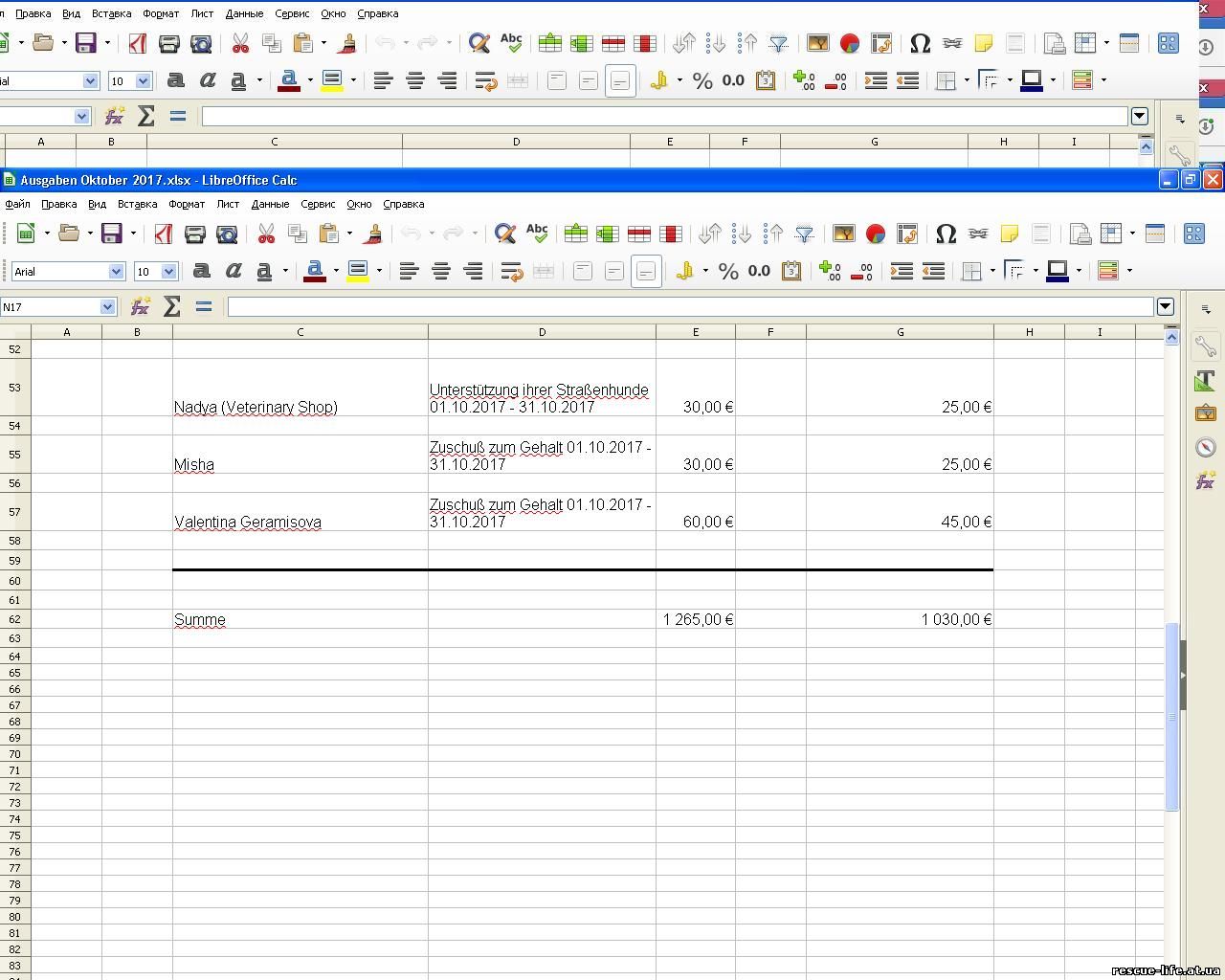The image size is (1225, 980).
Task: Open Сервис menu in Ausgaben Oktober window
Action: point(318,204)
